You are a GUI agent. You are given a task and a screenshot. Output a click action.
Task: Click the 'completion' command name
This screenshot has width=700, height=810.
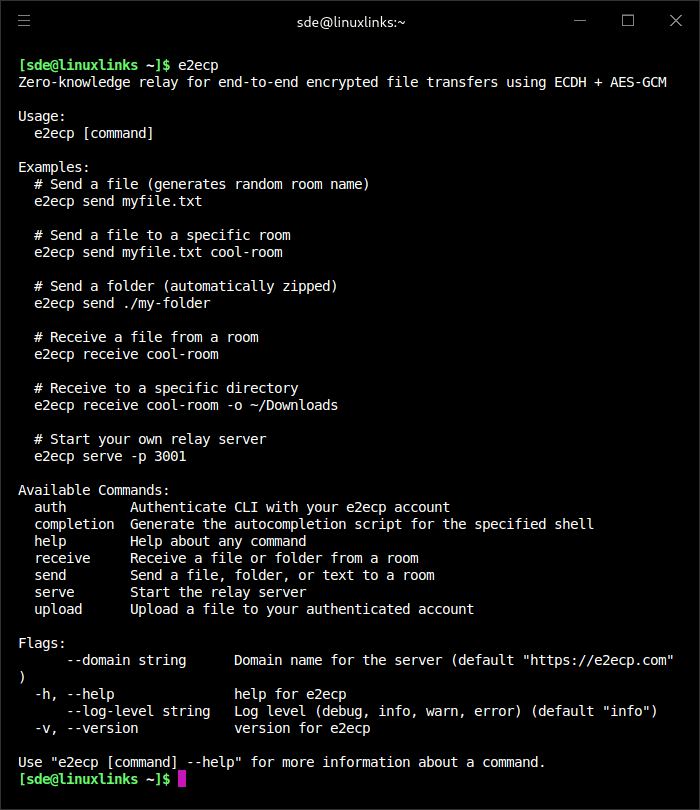[74, 524]
